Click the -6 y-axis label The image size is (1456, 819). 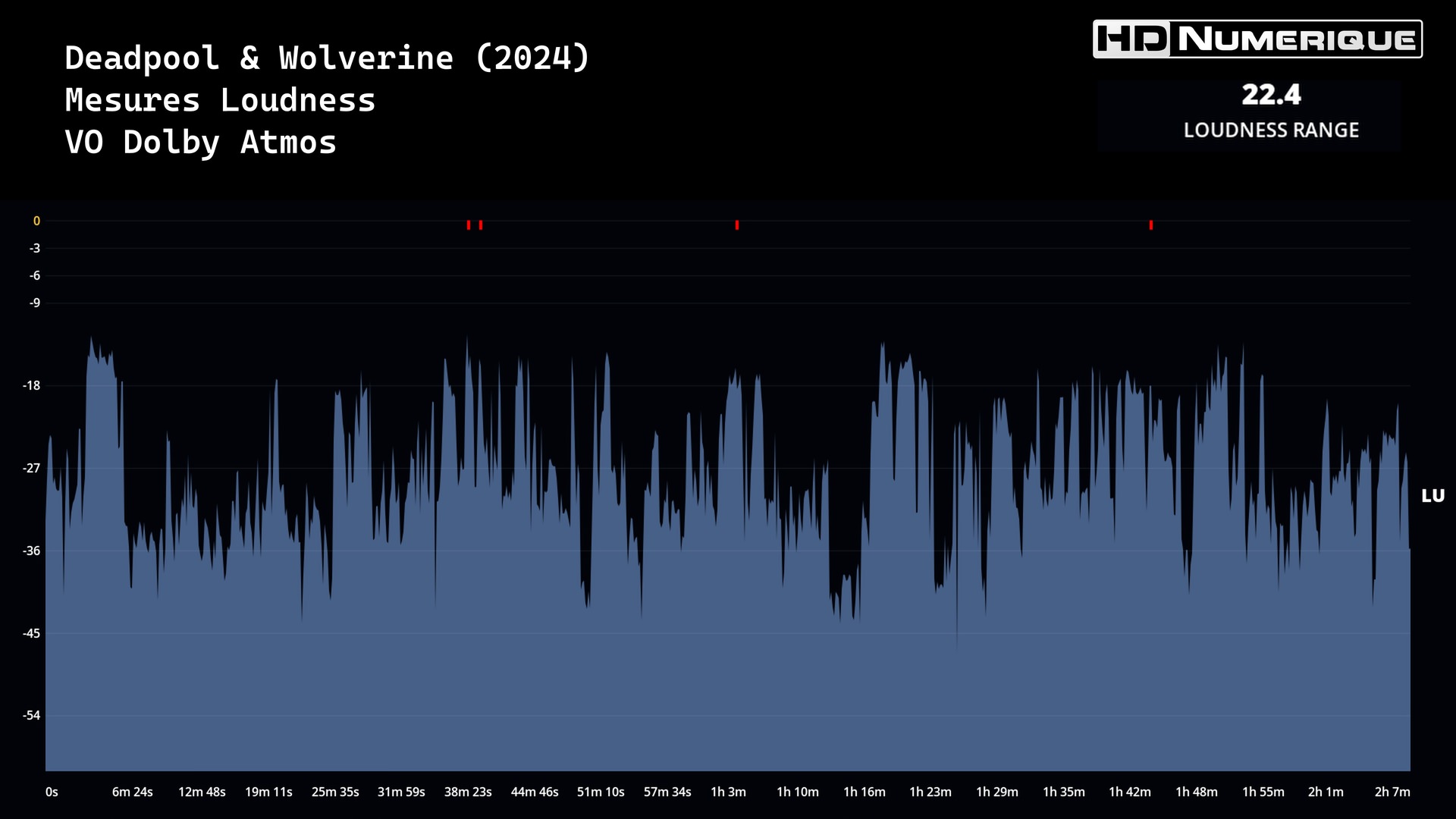[x=35, y=275]
